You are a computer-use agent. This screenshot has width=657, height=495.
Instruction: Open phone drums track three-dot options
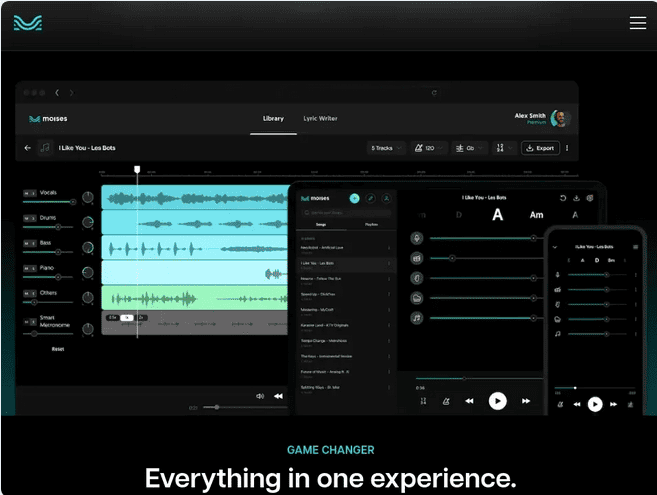636,290
